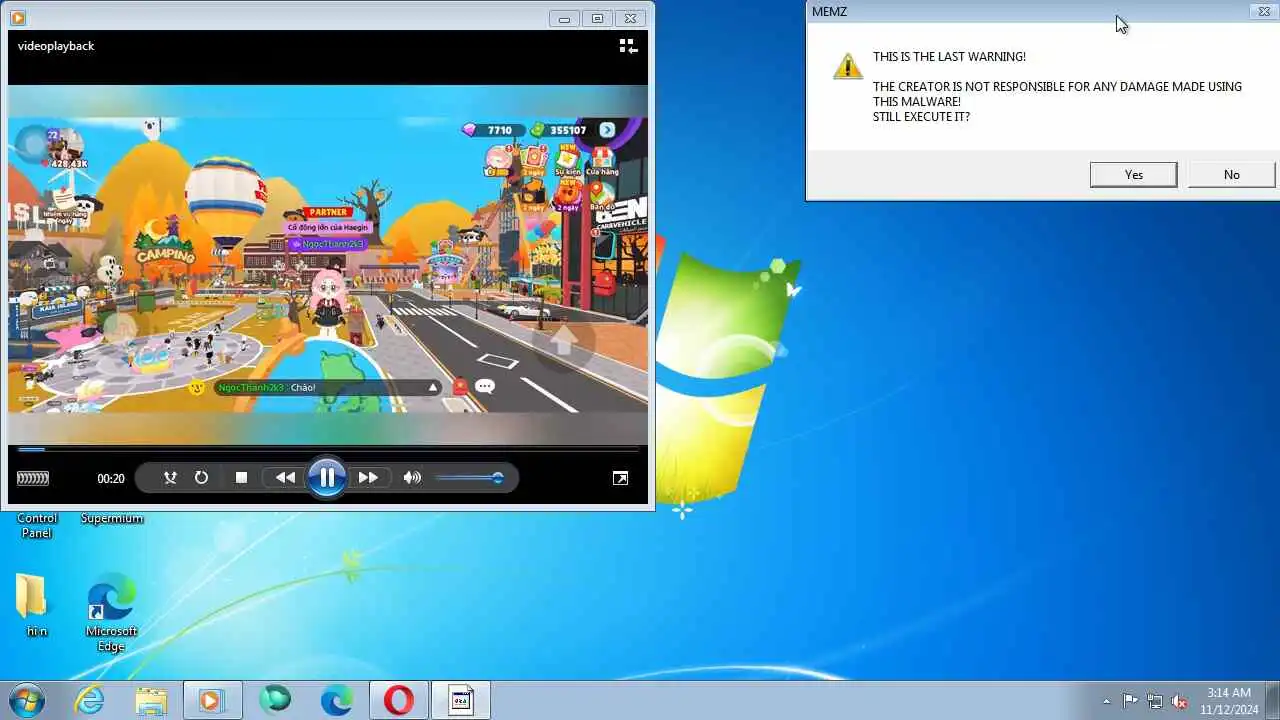Click the media player icon in title bar
The width and height of the screenshot is (1280, 720).
[18, 18]
